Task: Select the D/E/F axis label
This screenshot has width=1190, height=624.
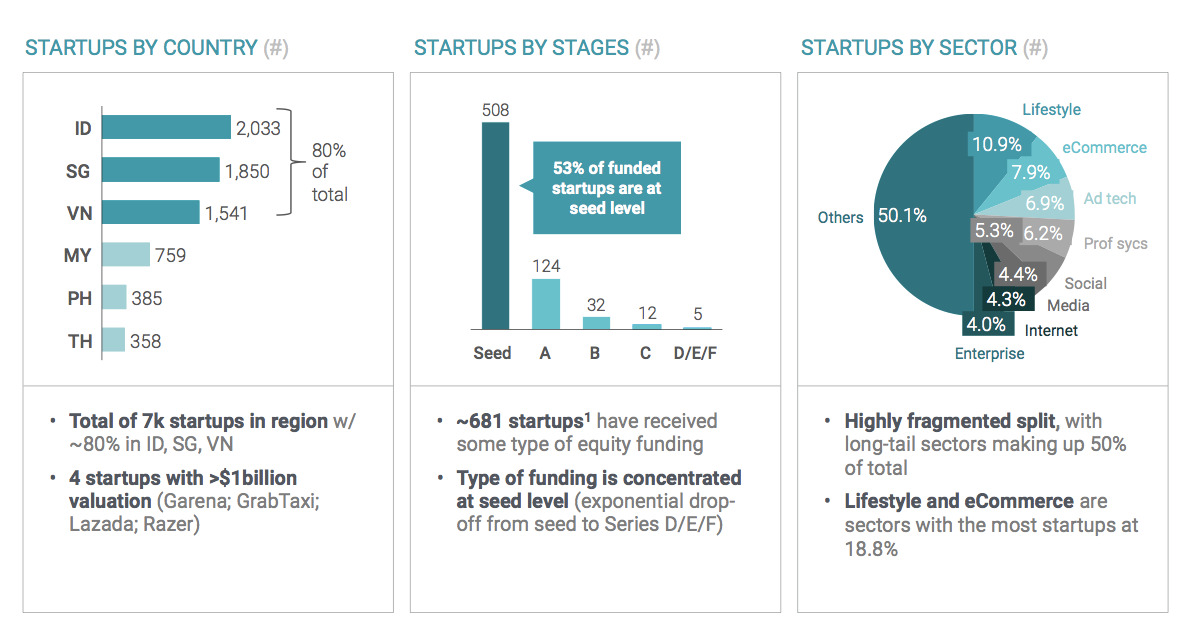Action: (697, 353)
